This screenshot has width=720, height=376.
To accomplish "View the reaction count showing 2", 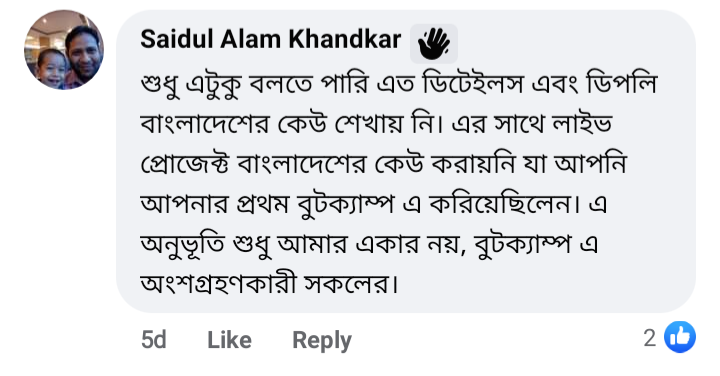I will (649, 338).
